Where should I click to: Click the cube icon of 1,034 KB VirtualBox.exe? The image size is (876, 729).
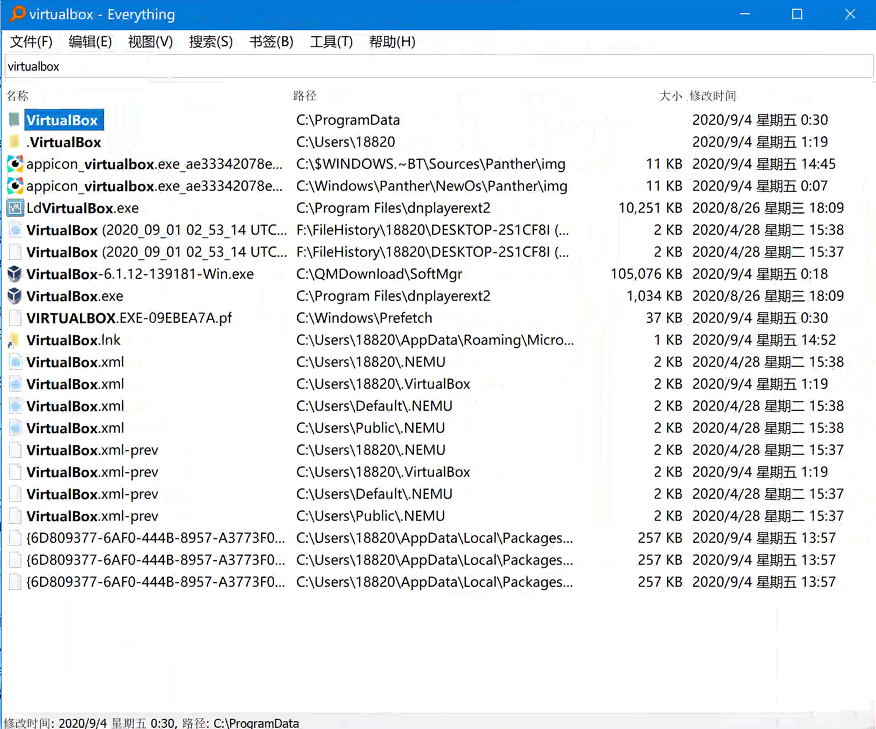point(15,296)
